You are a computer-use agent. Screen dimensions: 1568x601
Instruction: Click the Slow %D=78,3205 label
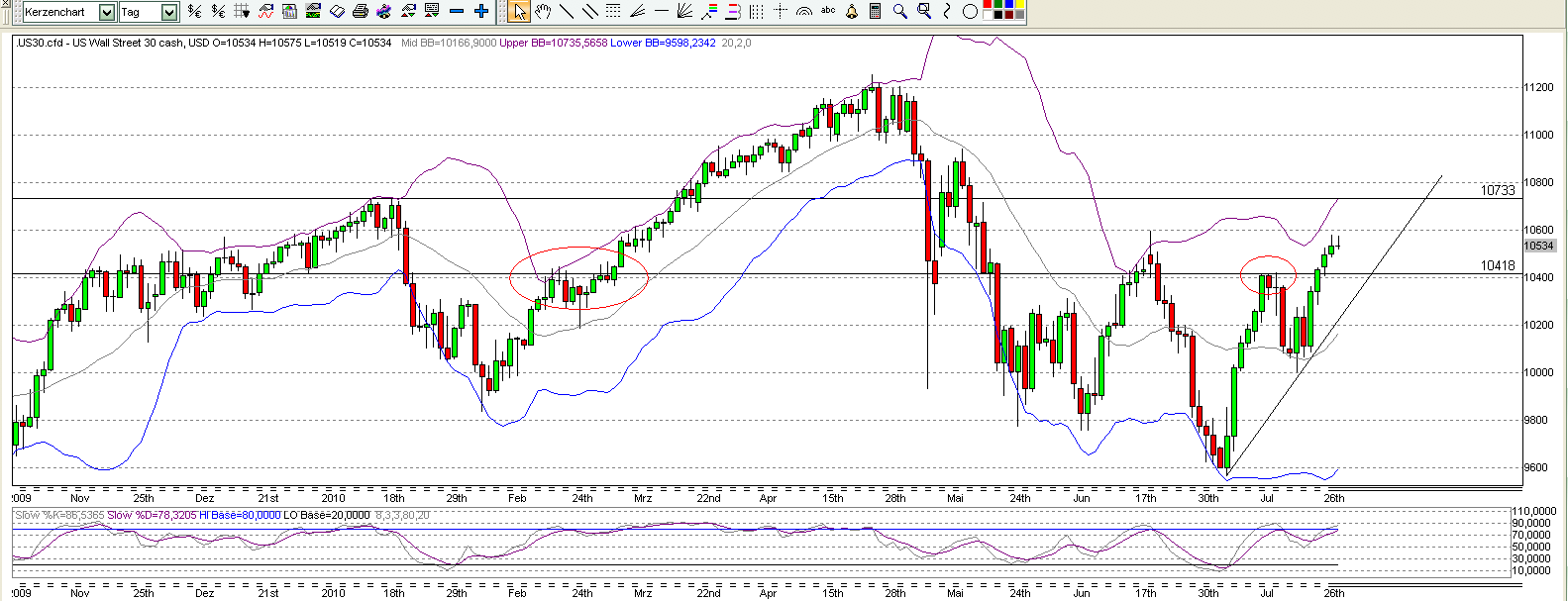pos(152,515)
